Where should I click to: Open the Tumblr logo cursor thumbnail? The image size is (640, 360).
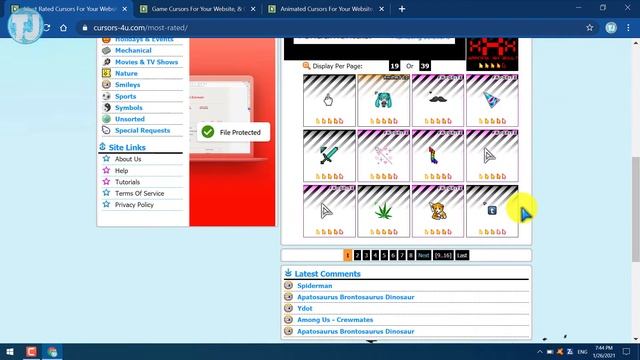[492, 211]
